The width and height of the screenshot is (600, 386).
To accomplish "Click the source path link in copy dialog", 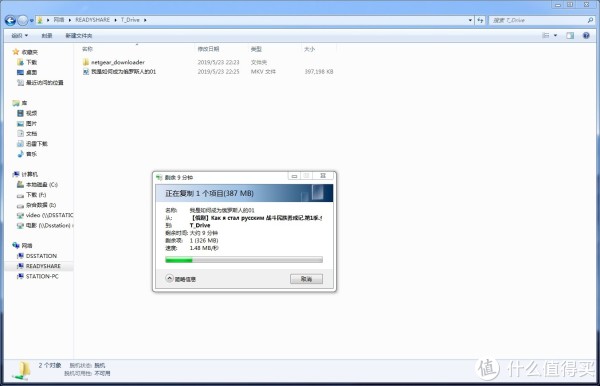I will tap(256, 218).
